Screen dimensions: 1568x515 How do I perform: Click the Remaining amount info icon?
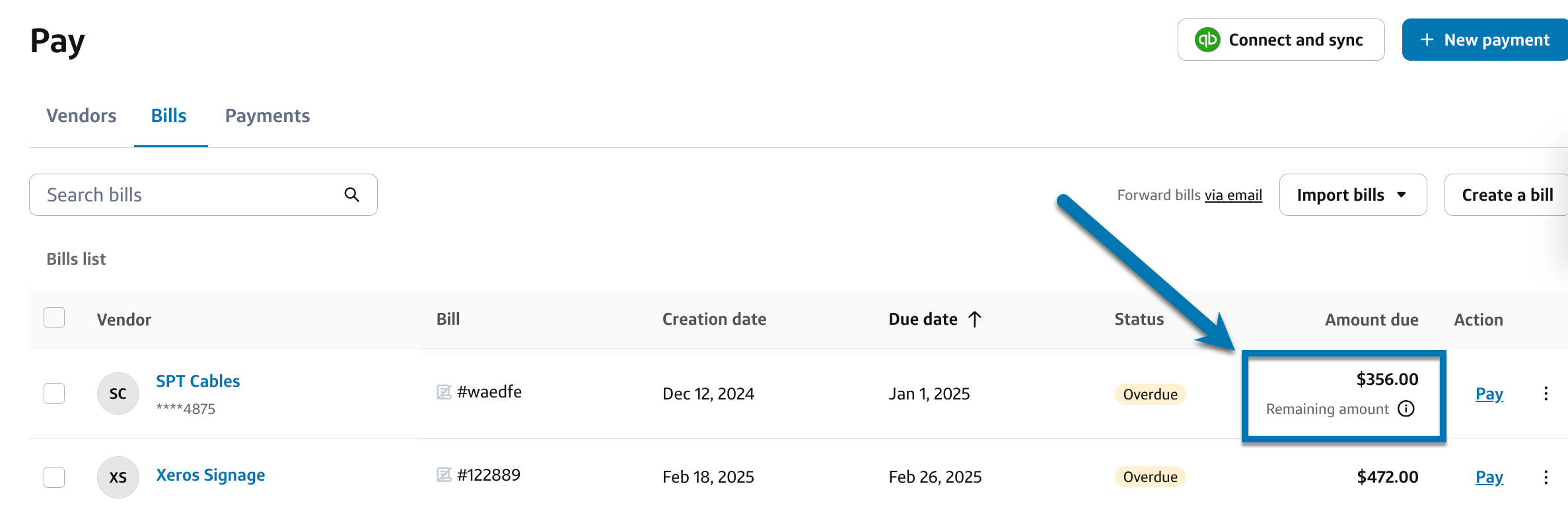click(1406, 409)
